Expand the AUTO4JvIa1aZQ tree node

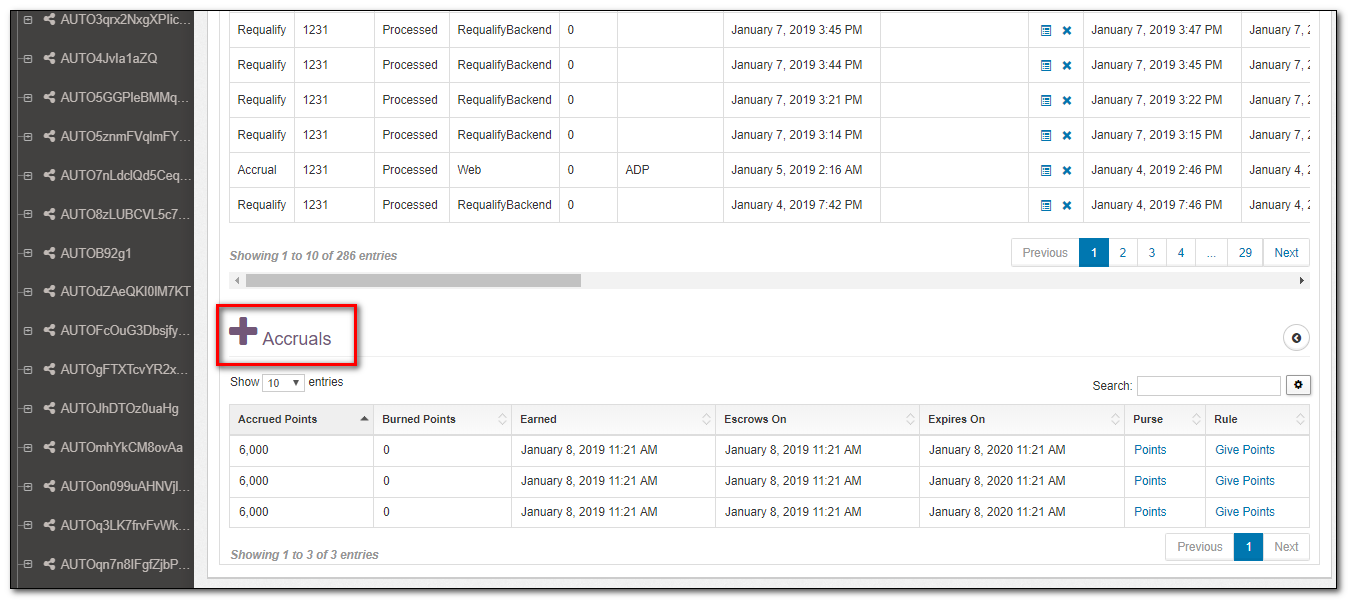tap(28, 59)
